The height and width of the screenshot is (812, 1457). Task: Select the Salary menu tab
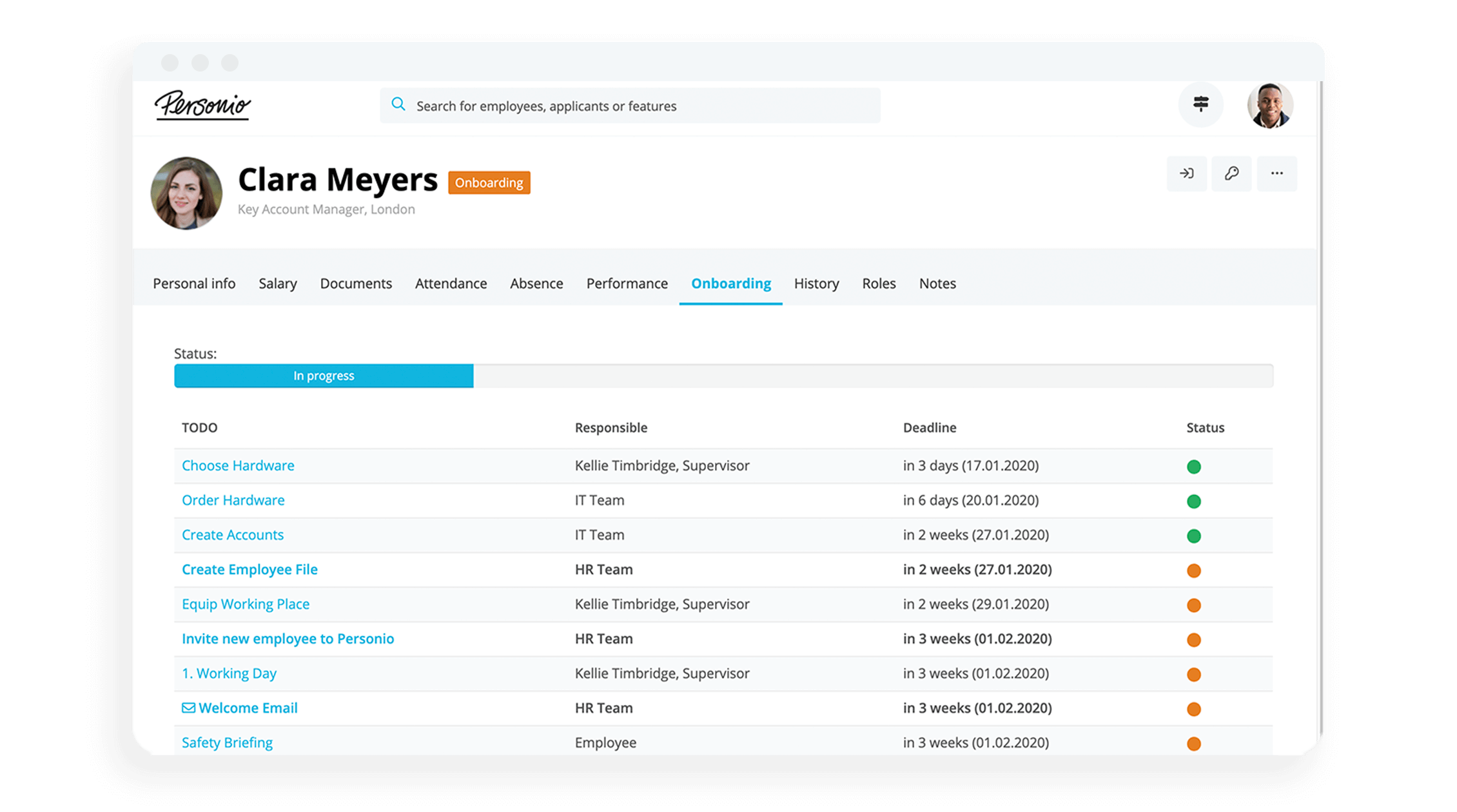tap(278, 283)
